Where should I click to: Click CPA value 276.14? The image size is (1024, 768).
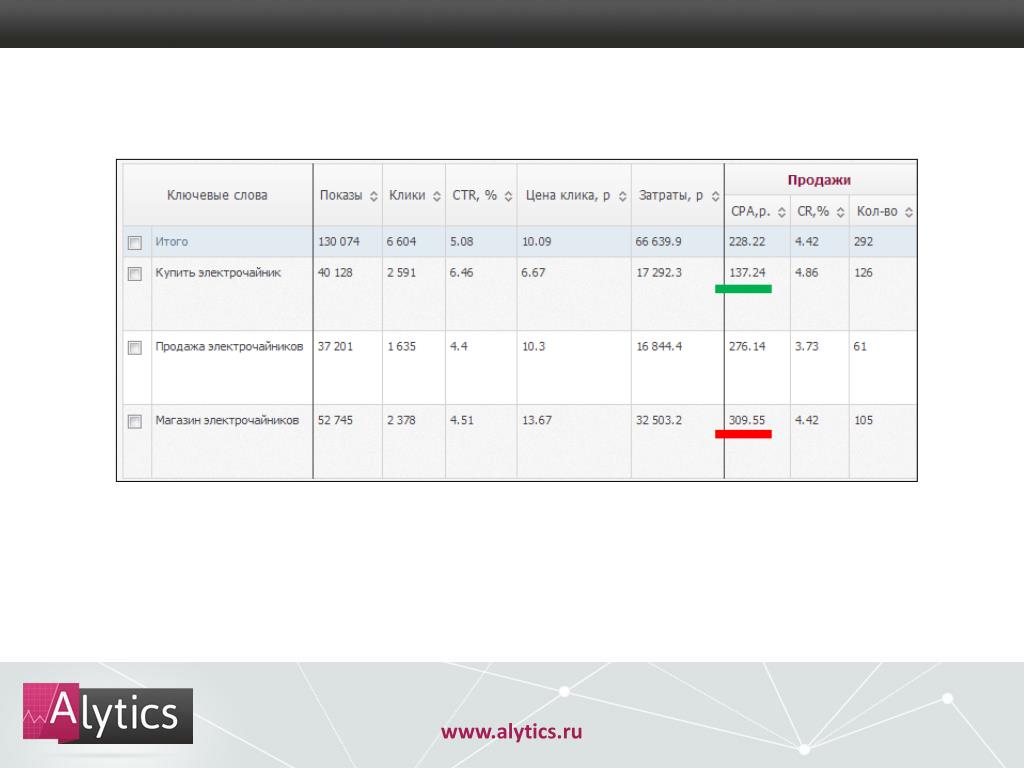tap(747, 346)
